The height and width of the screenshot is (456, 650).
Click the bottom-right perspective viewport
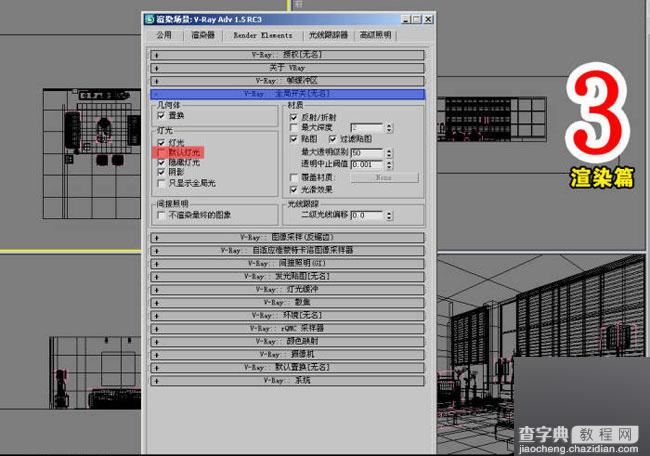541,352
